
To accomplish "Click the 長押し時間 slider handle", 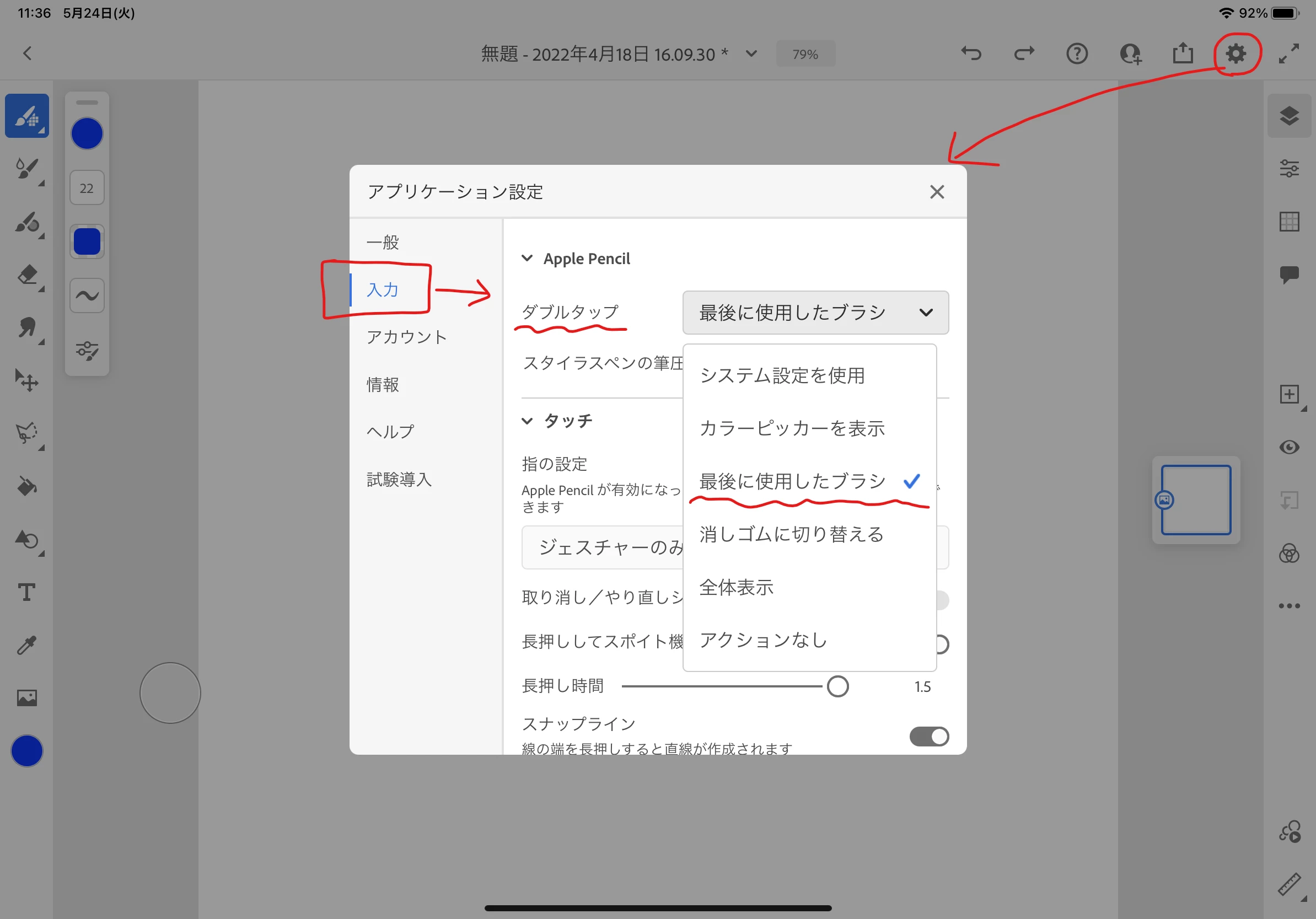I will (x=837, y=686).
